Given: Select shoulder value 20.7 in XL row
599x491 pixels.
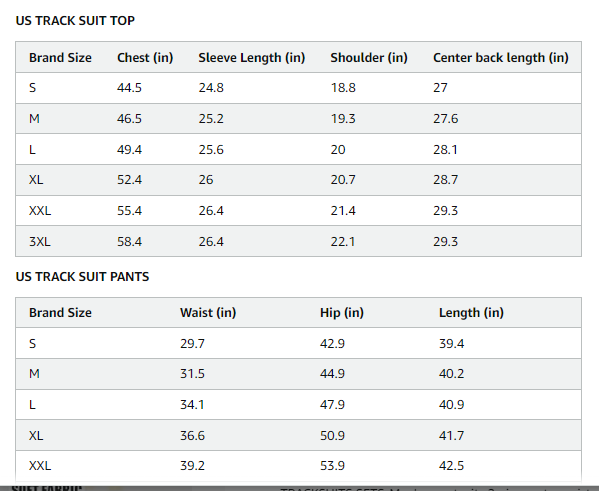Looking at the screenshot, I should coord(343,180).
